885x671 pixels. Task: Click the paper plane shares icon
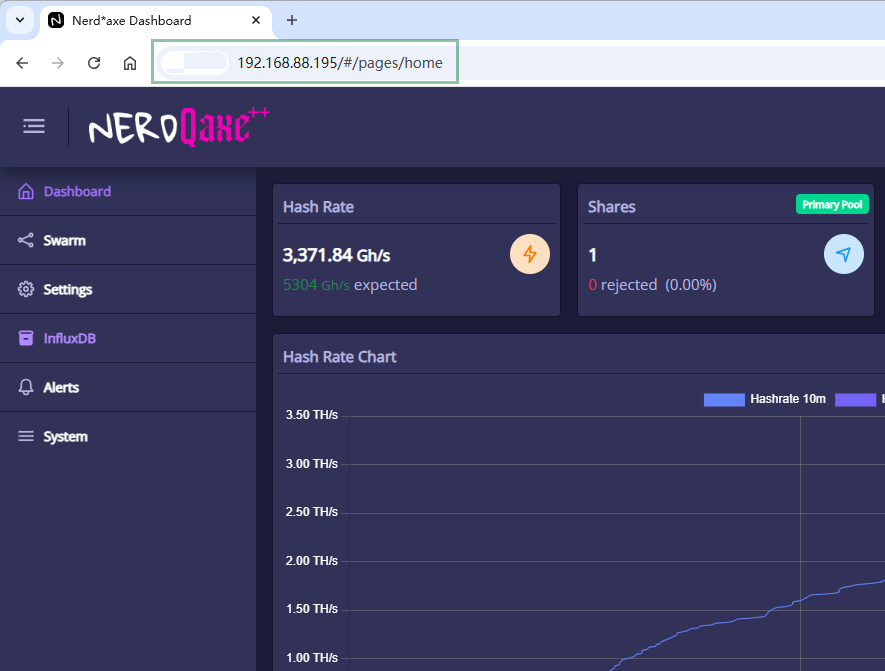point(843,254)
